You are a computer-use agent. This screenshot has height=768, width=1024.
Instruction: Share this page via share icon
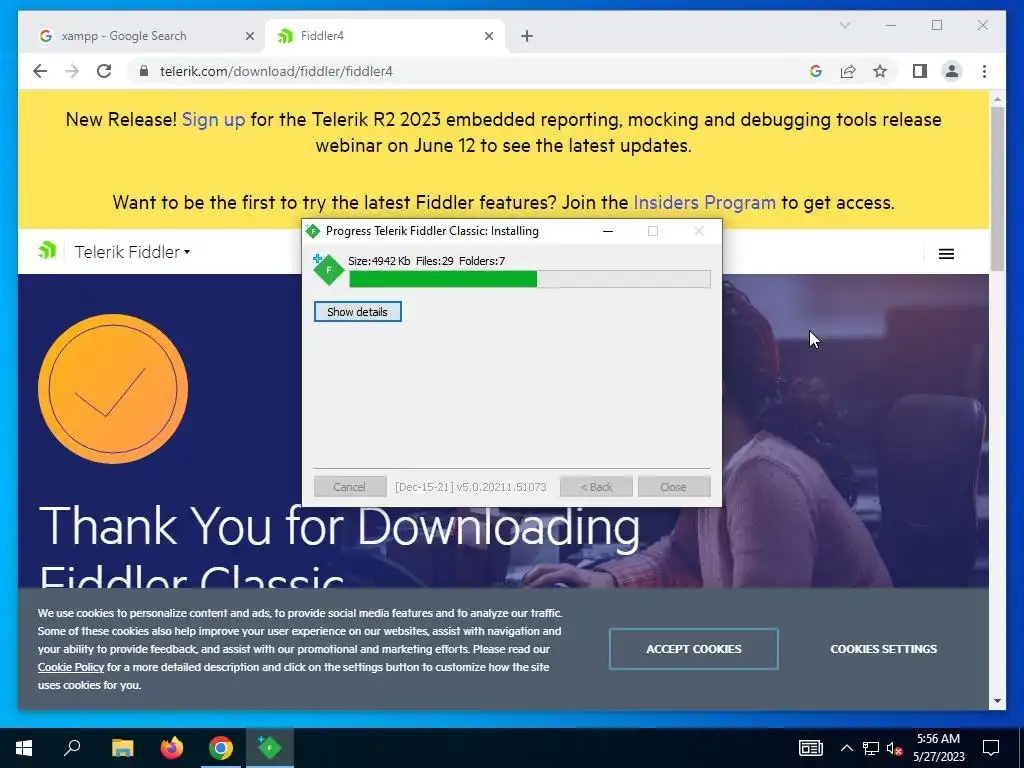coord(848,71)
